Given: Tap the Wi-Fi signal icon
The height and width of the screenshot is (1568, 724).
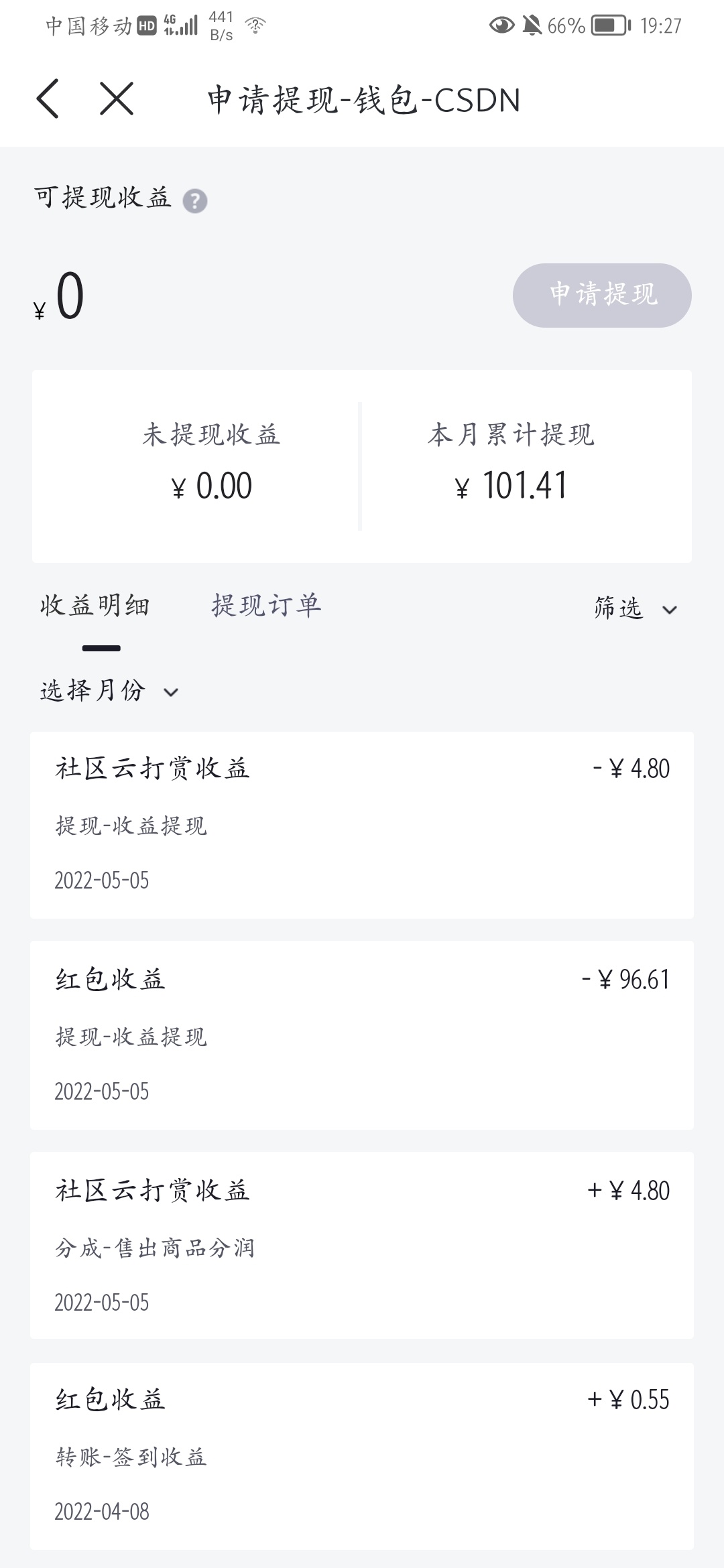Looking at the screenshot, I should tap(255, 25).
